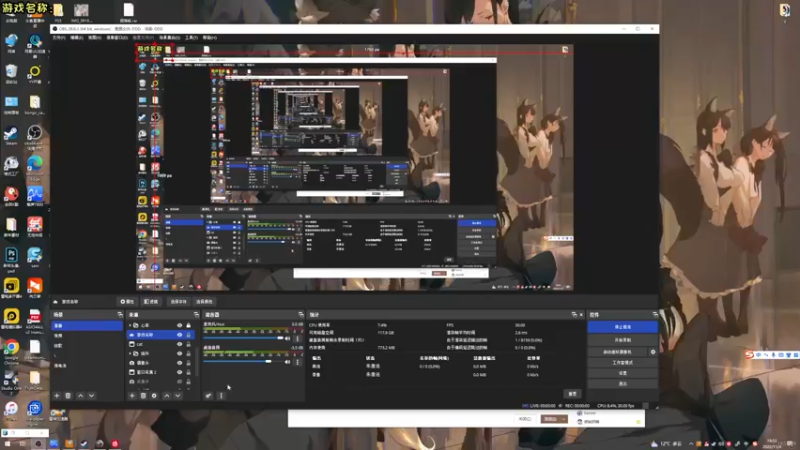The image size is (800, 450).
Task: Open dropdown arrow on brown button below OBS
Action: [563, 419]
